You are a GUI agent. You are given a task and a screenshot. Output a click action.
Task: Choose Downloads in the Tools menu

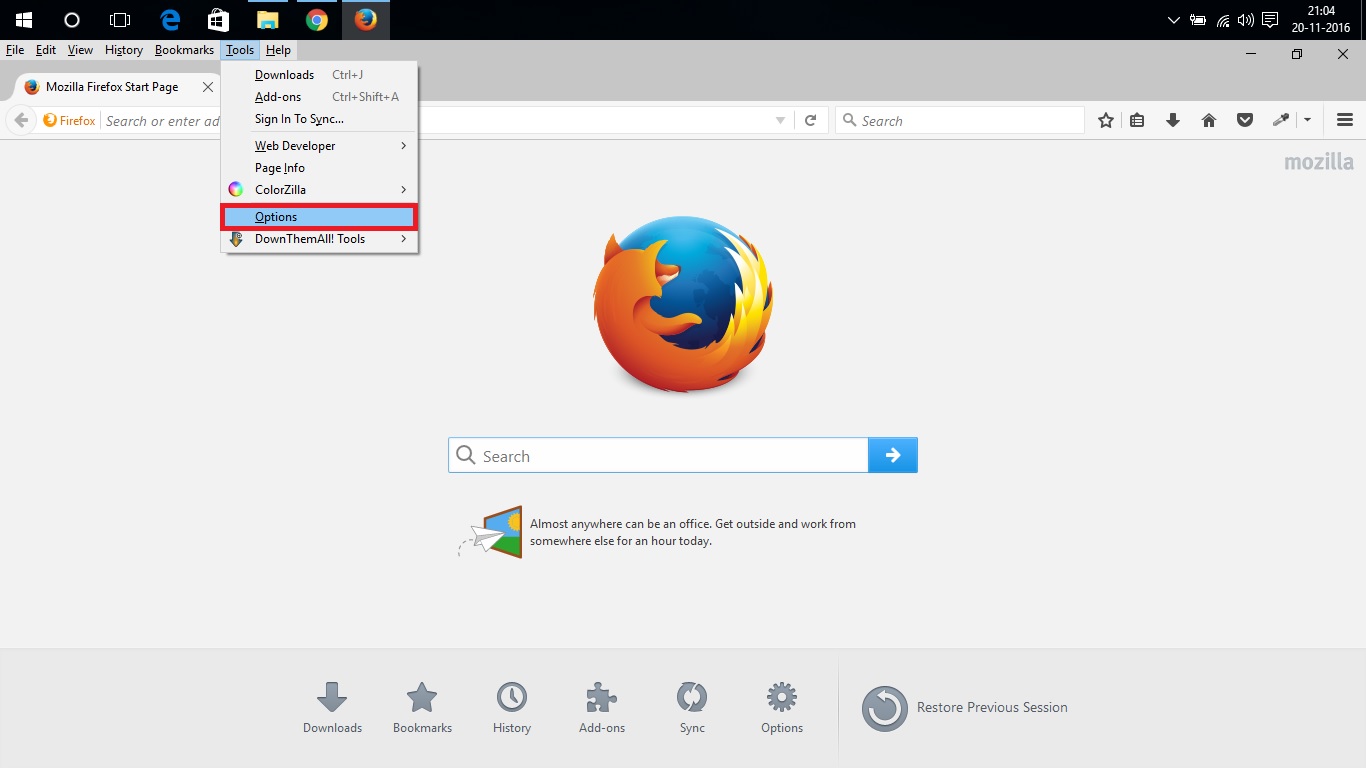(320, 75)
